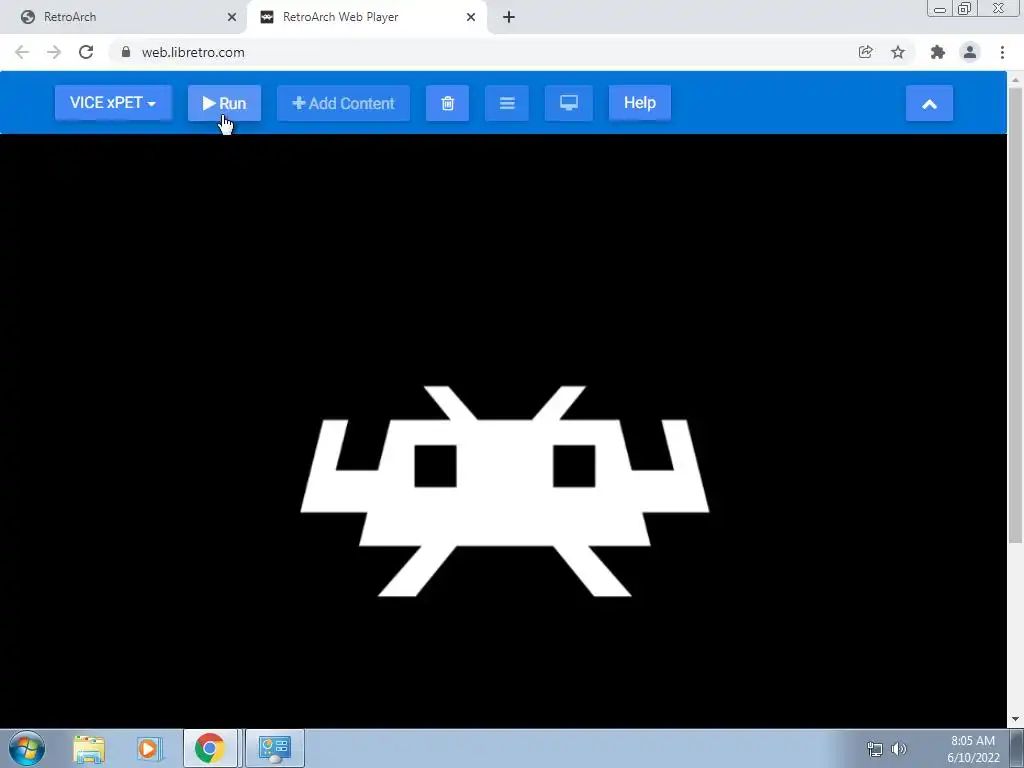This screenshot has height=768, width=1024.
Task: Click the Add Content button
Action: 344,103
